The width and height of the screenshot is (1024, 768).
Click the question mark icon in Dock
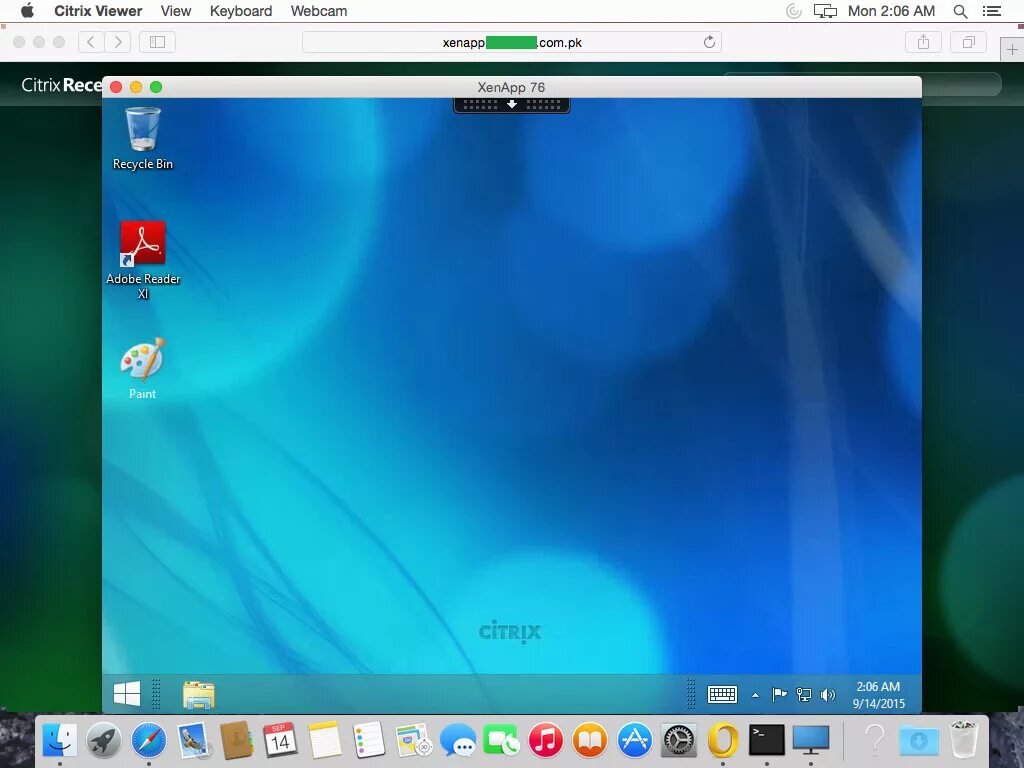tap(874, 740)
